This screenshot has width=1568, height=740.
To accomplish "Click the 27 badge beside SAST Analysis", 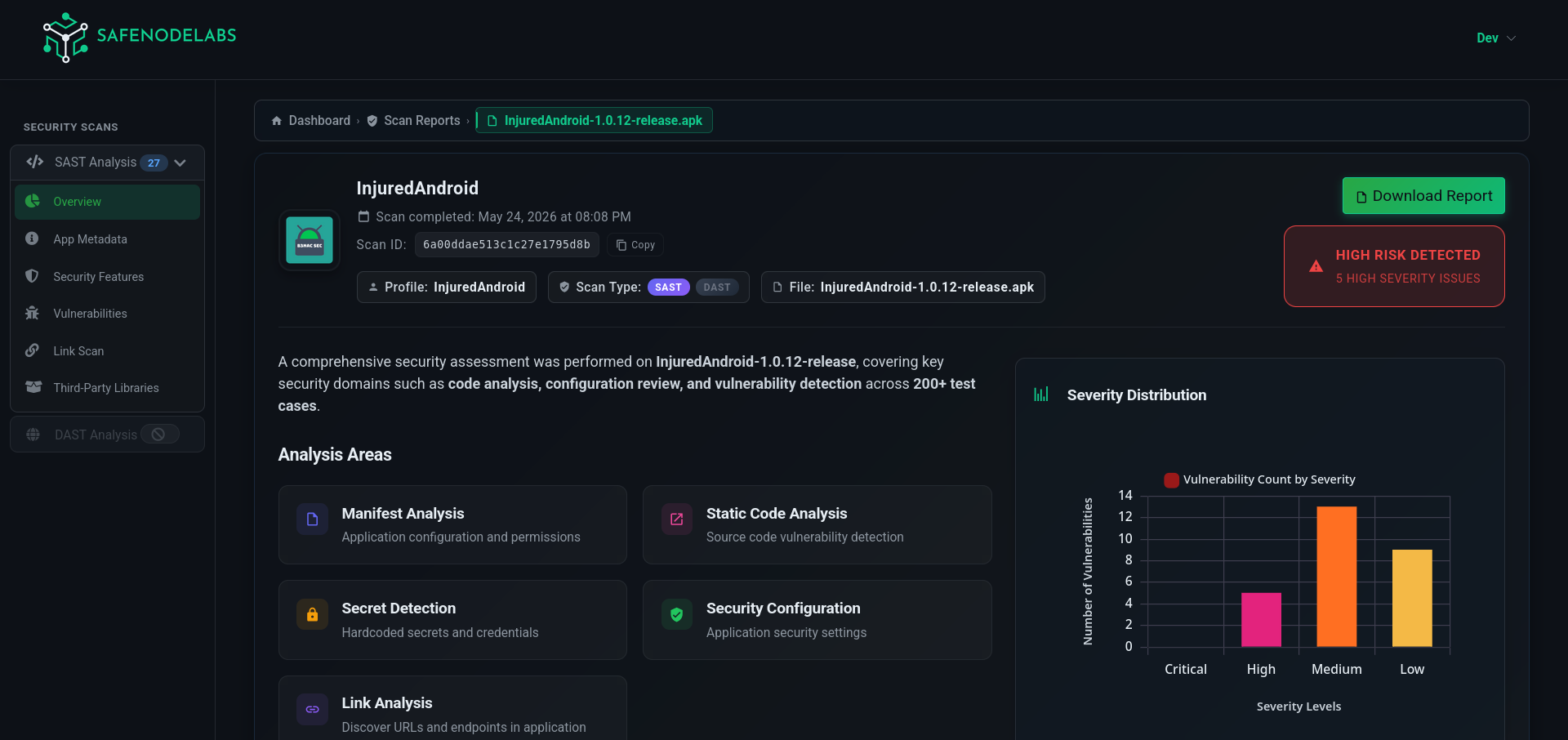I will [x=154, y=163].
